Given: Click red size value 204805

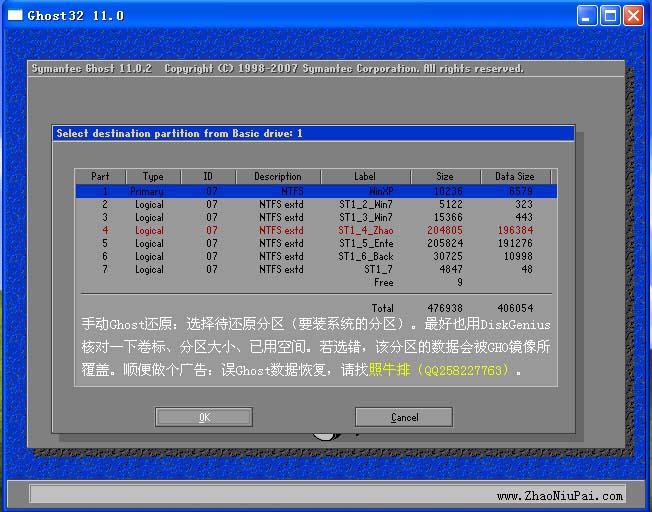Looking at the screenshot, I should (x=445, y=230).
